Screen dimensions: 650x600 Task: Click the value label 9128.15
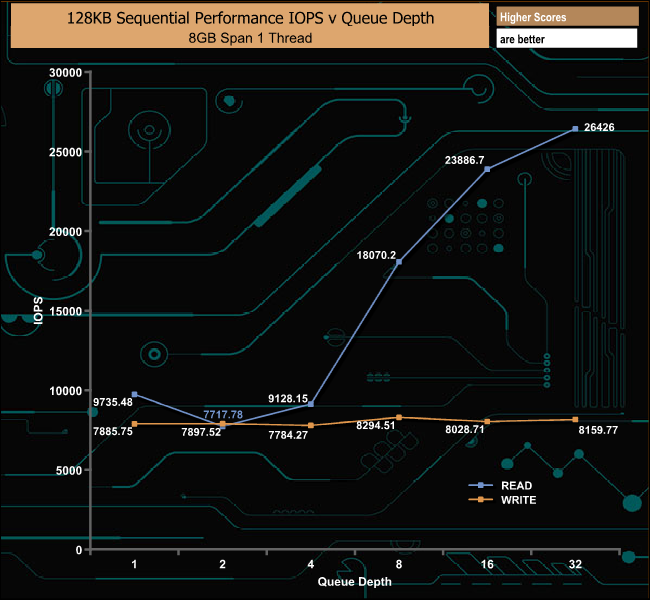coord(288,399)
